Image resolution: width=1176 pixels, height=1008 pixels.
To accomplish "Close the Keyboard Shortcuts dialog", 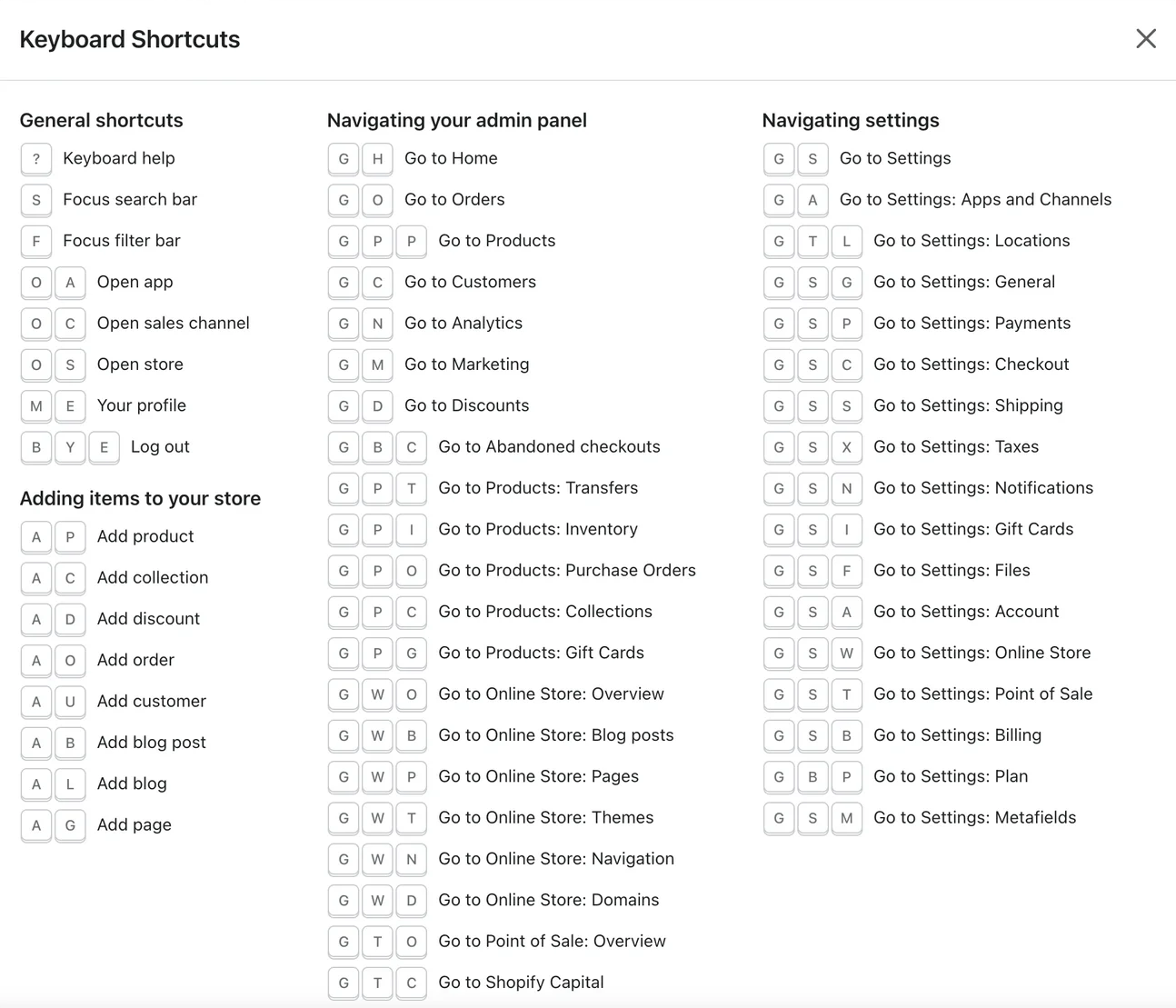I will tap(1146, 39).
